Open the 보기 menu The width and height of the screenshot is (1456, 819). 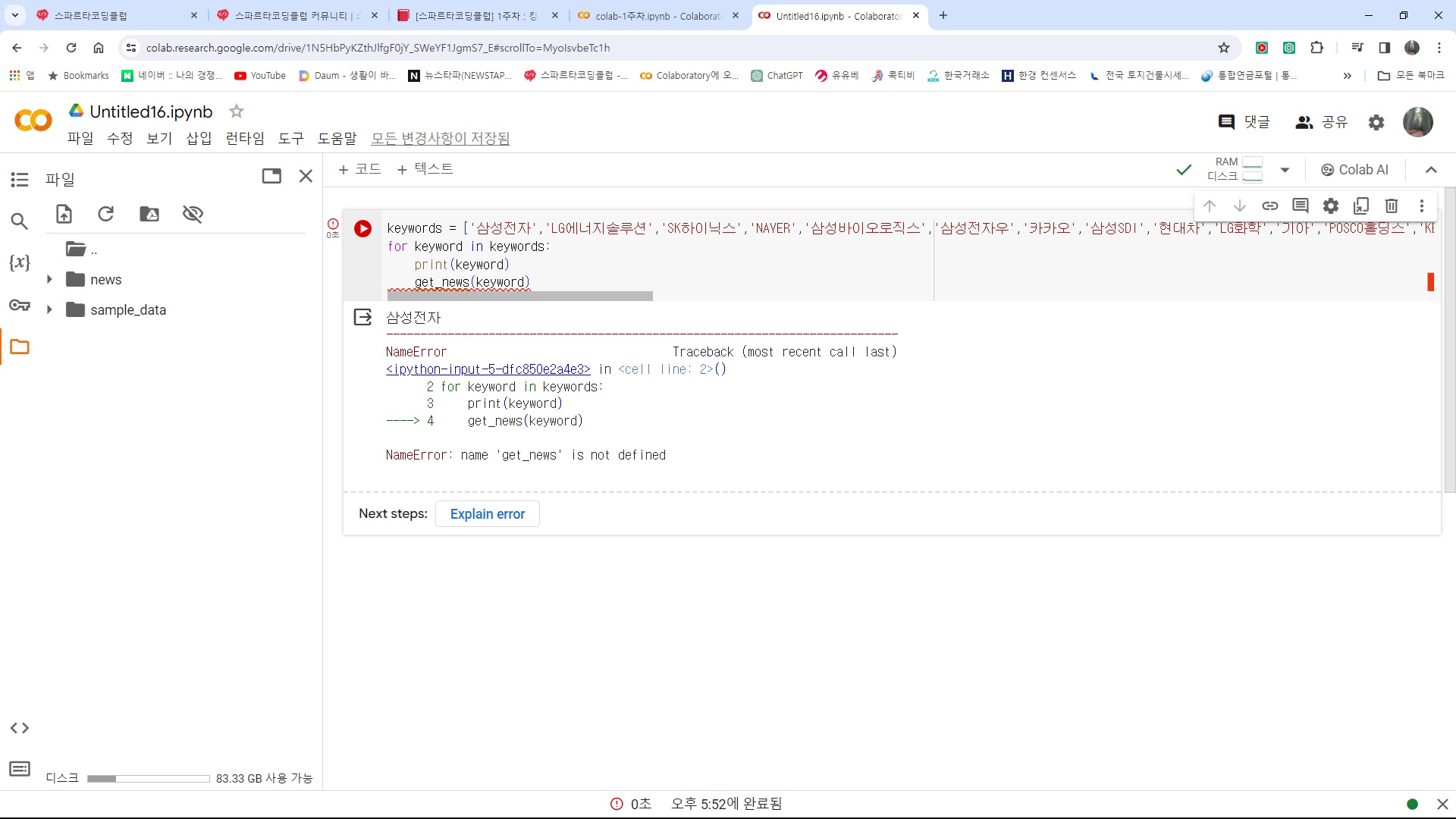click(159, 138)
